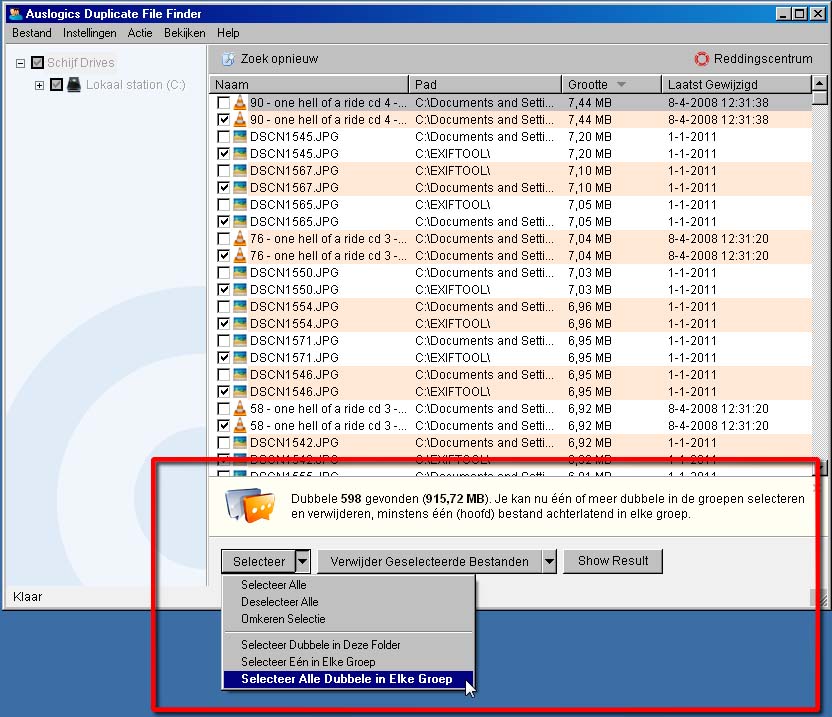Toggle the Schijf Drives checkbox
832x717 pixels.
[x=37, y=63]
